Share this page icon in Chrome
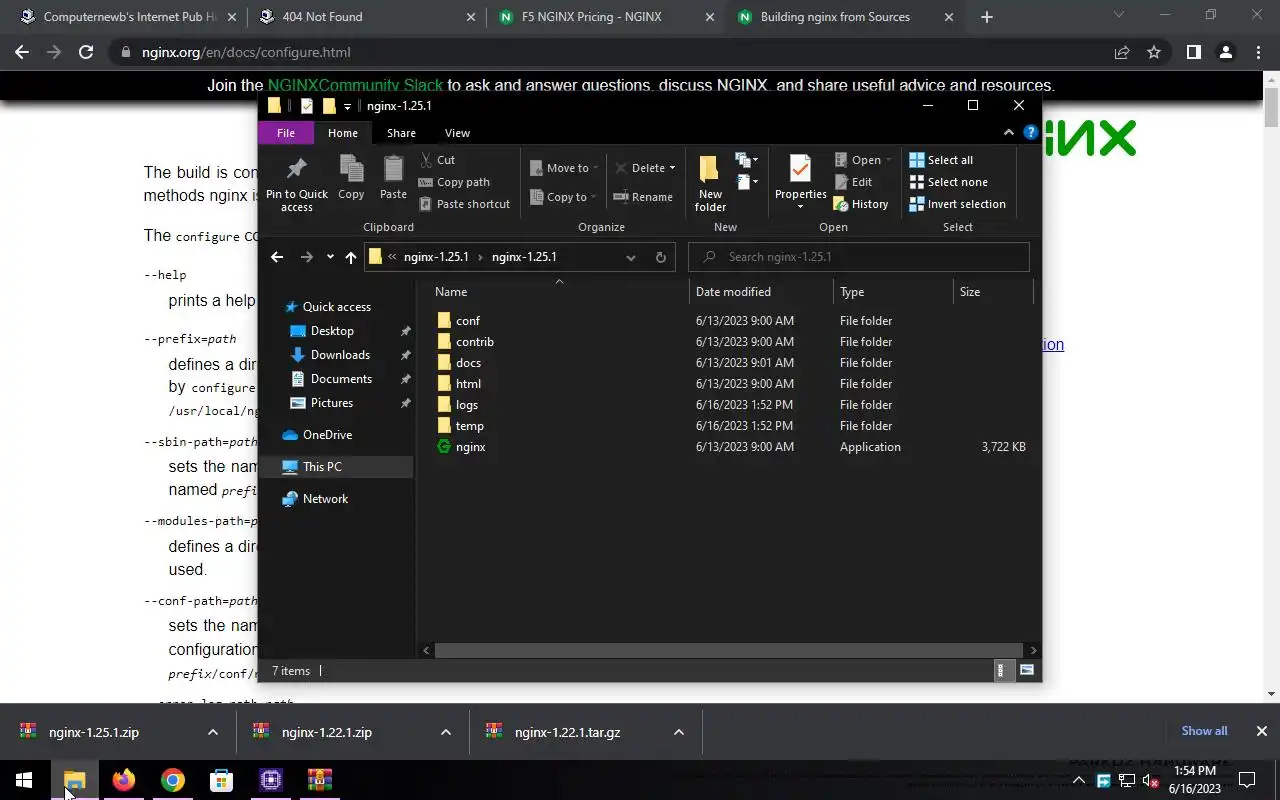The height and width of the screenshot is (800, 1280). tap(1122, 52)
